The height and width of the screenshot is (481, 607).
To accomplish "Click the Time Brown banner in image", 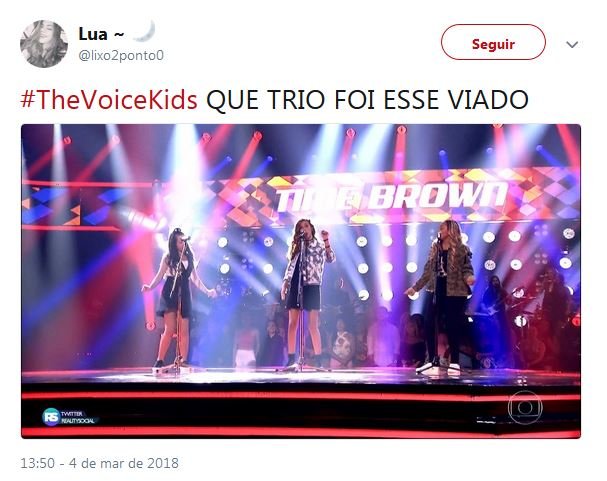I will click(391, 197).
